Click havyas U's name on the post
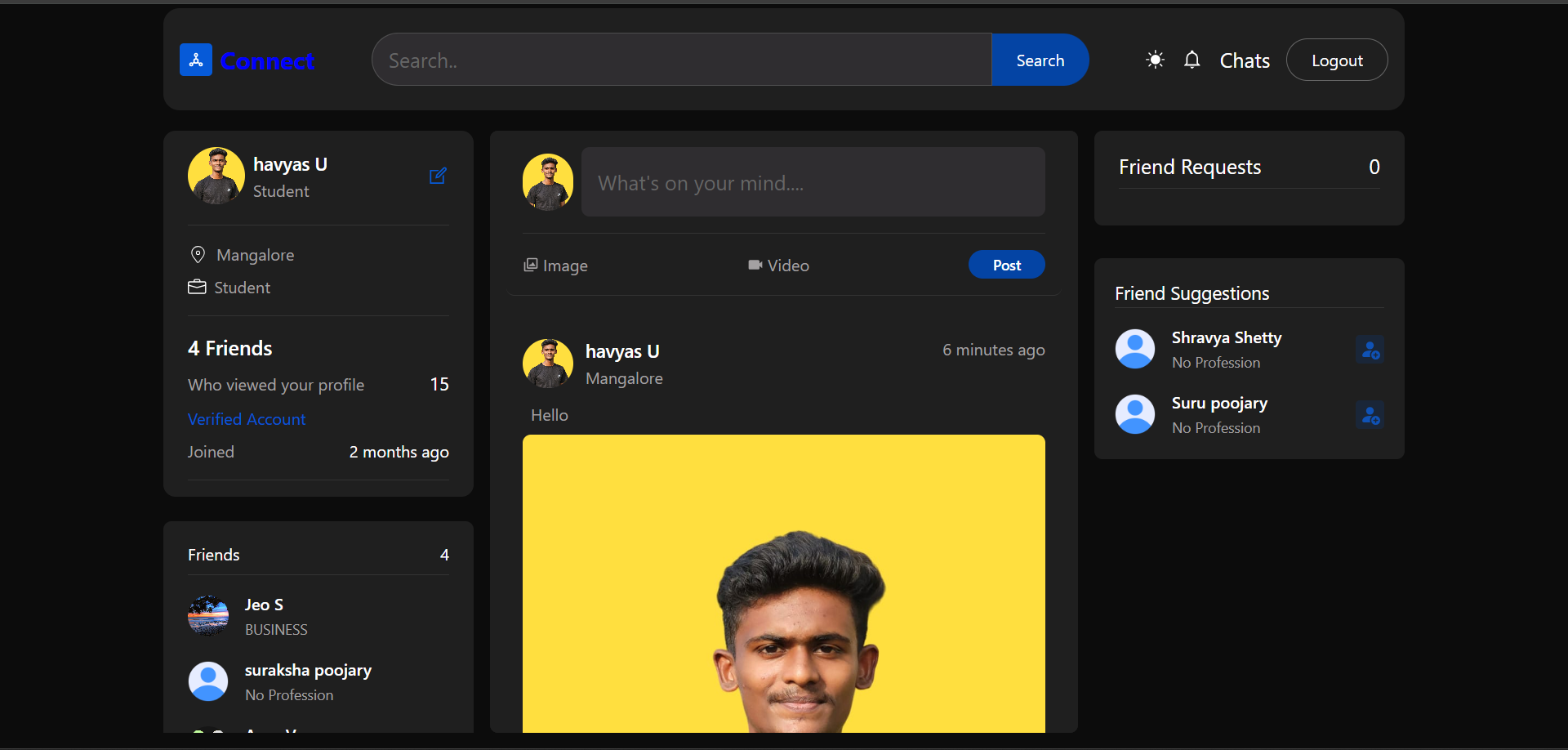 click(x=622, y=352)
